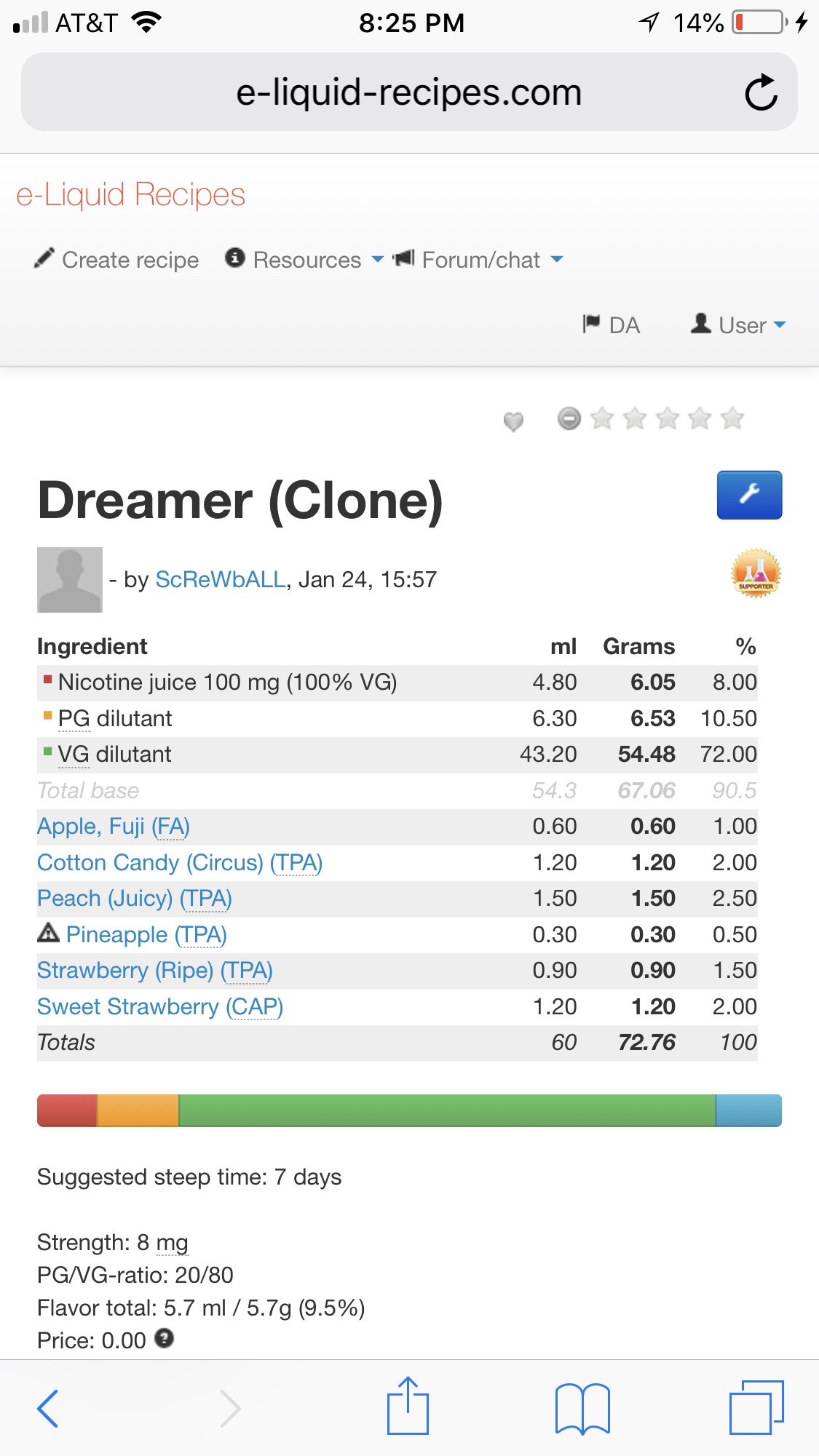Select the DA language flag item
Viewport: 819px width, 1456px height.
(612, 325)
